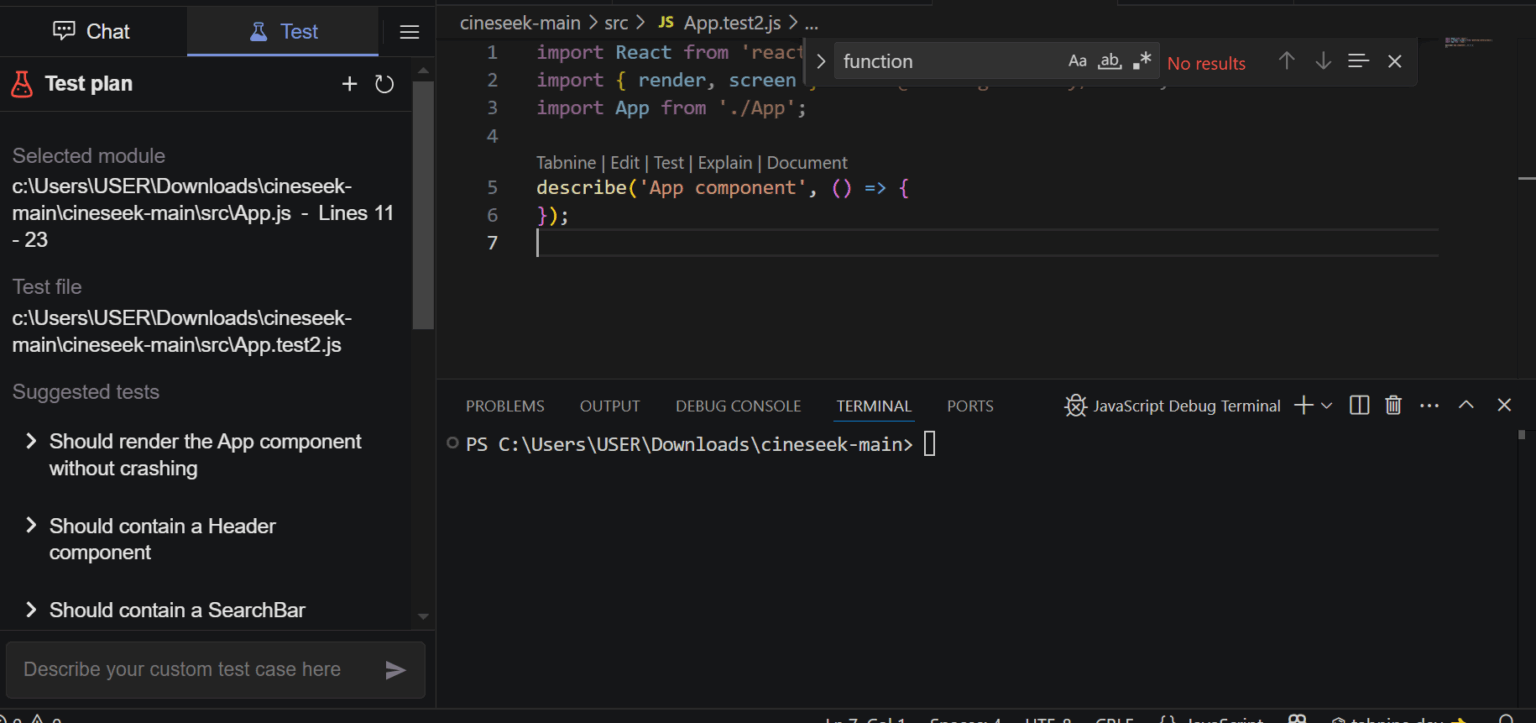
Task: Kill the terminal with the trash icon
Action: [x=1393, y=405]
